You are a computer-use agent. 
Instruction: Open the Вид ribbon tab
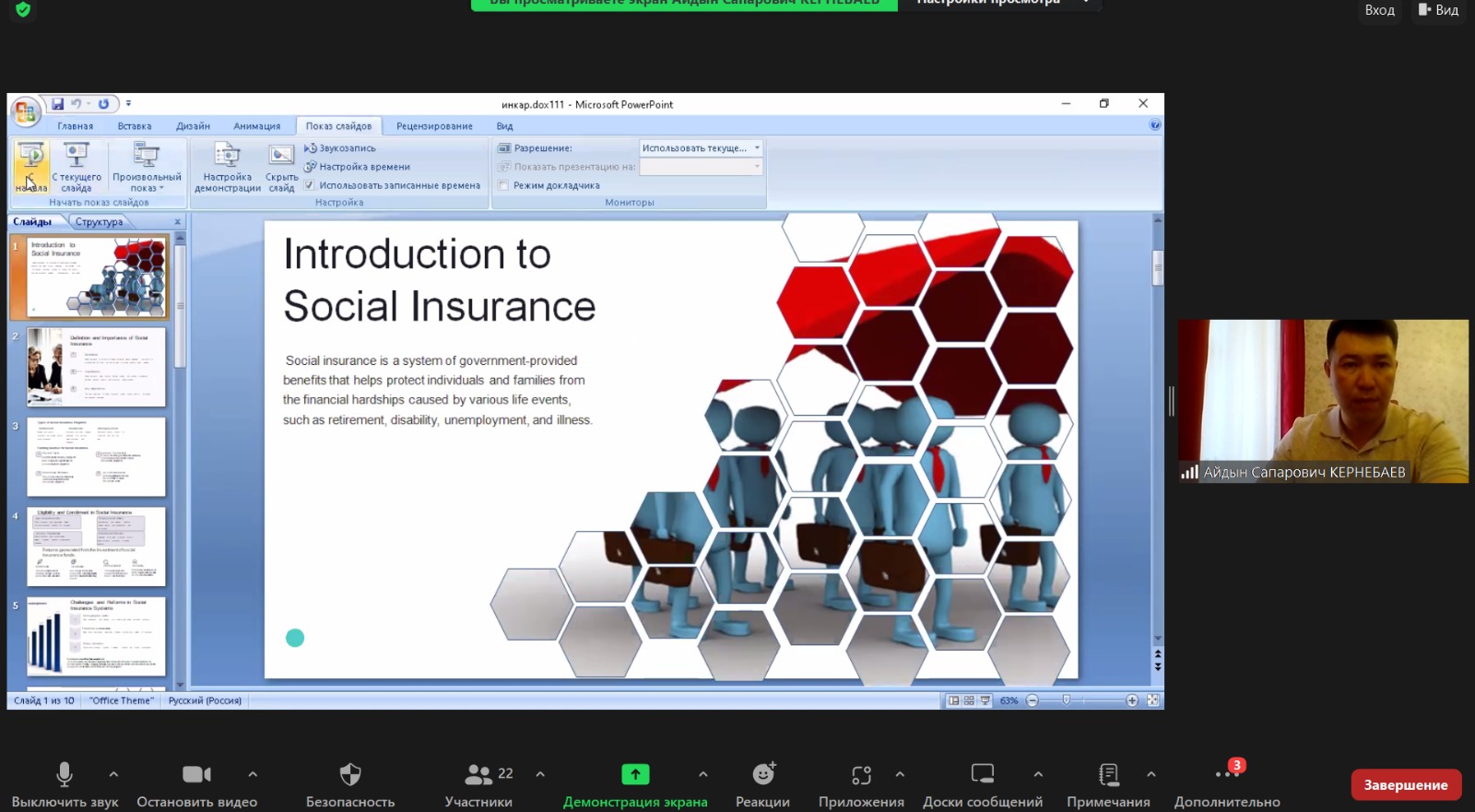point(504,126)
